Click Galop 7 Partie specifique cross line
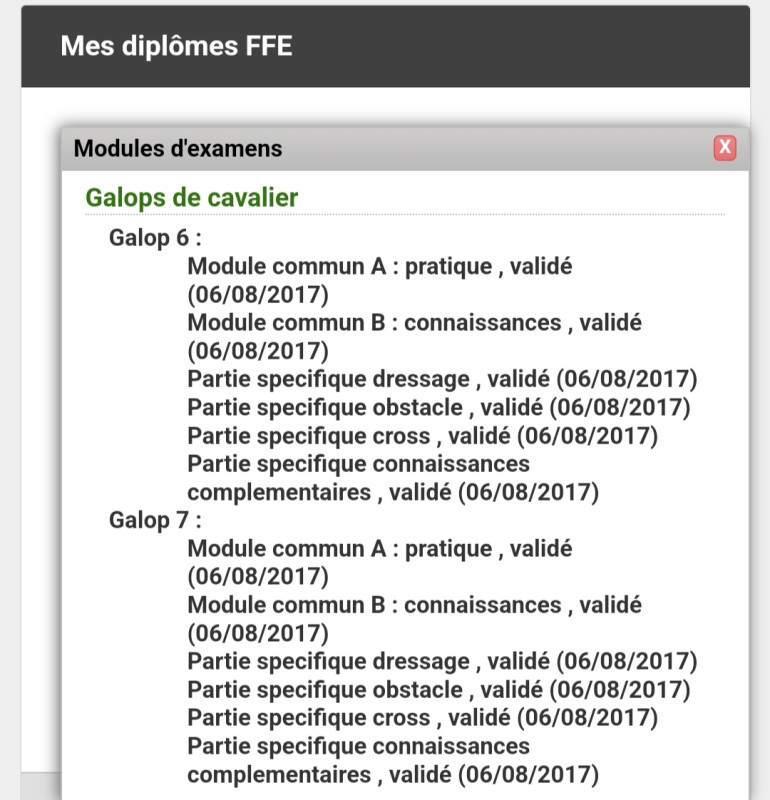 coord(423,718)
